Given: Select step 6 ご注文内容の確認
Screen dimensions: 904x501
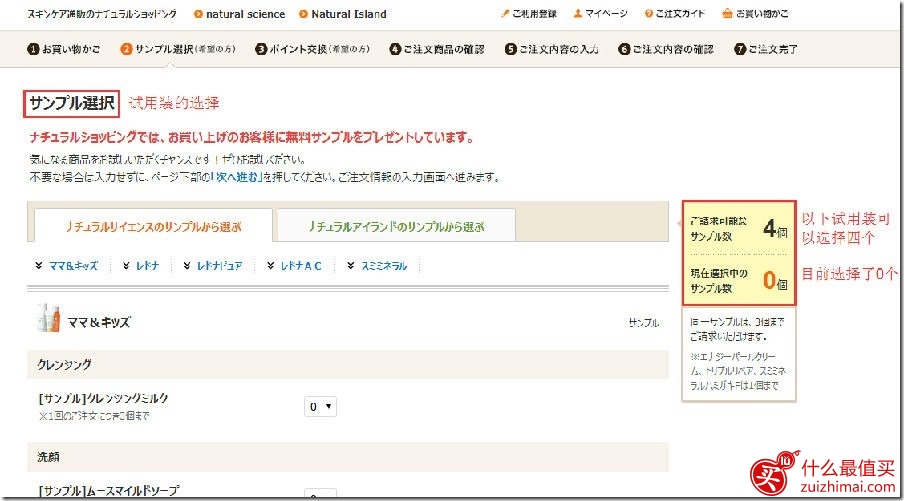Looking at the screenshot, I should pyautogui.click(x=666, y=50).
